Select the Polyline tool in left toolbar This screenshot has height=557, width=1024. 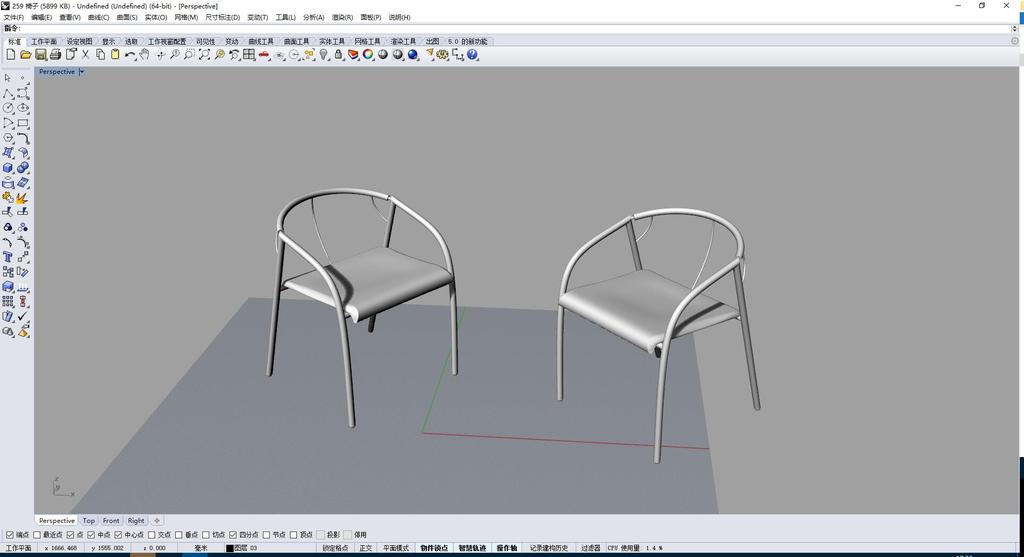click(x=8, y=93)
